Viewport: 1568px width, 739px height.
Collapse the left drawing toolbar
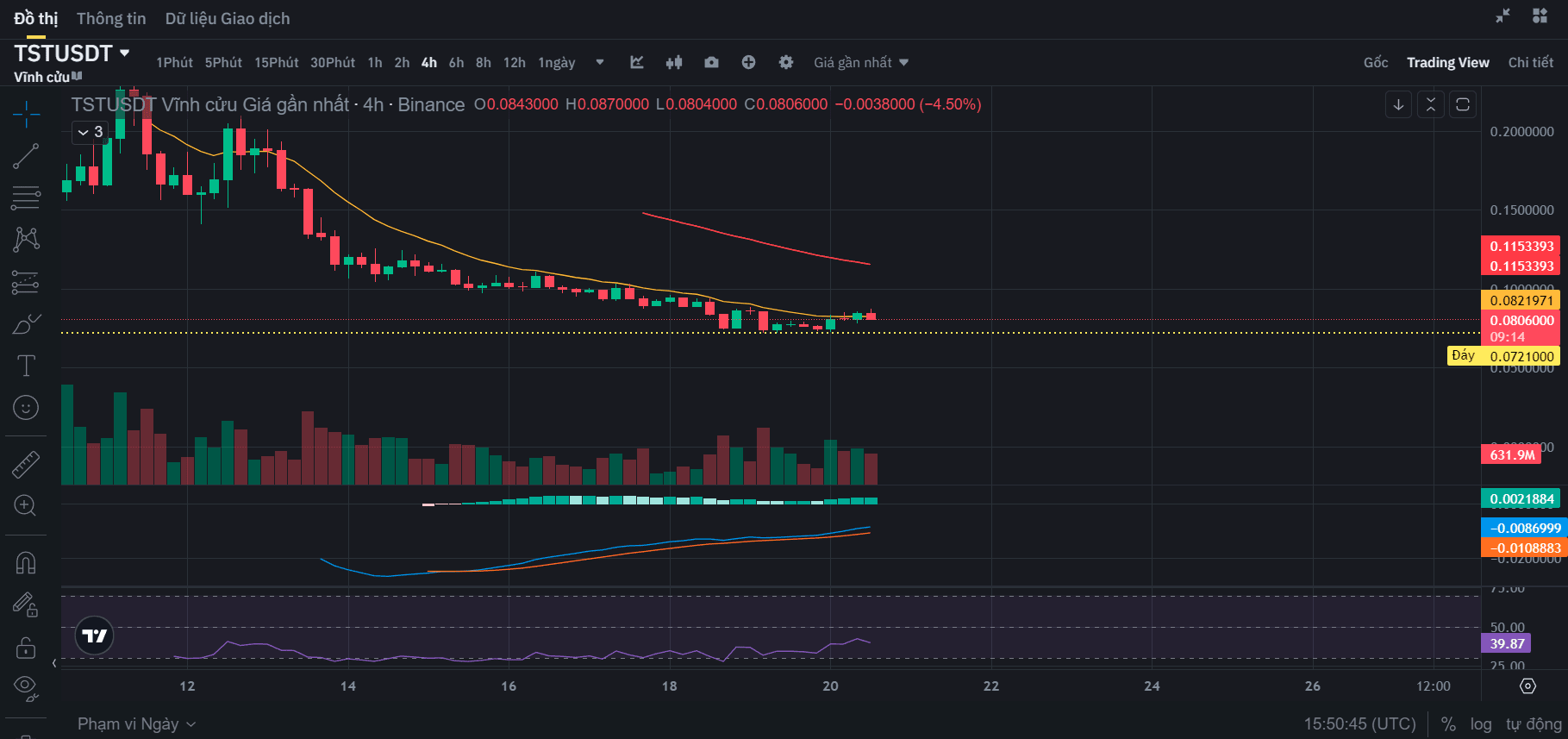[x=54, y=663]
